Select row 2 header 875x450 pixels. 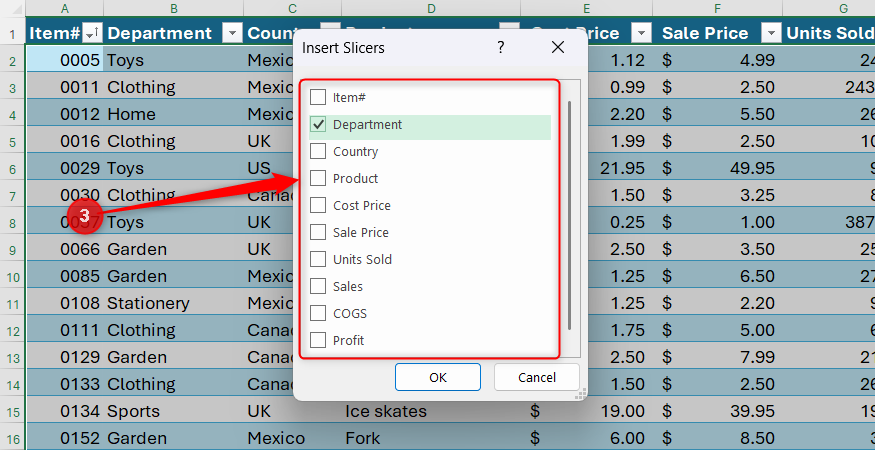pos(12,60)
